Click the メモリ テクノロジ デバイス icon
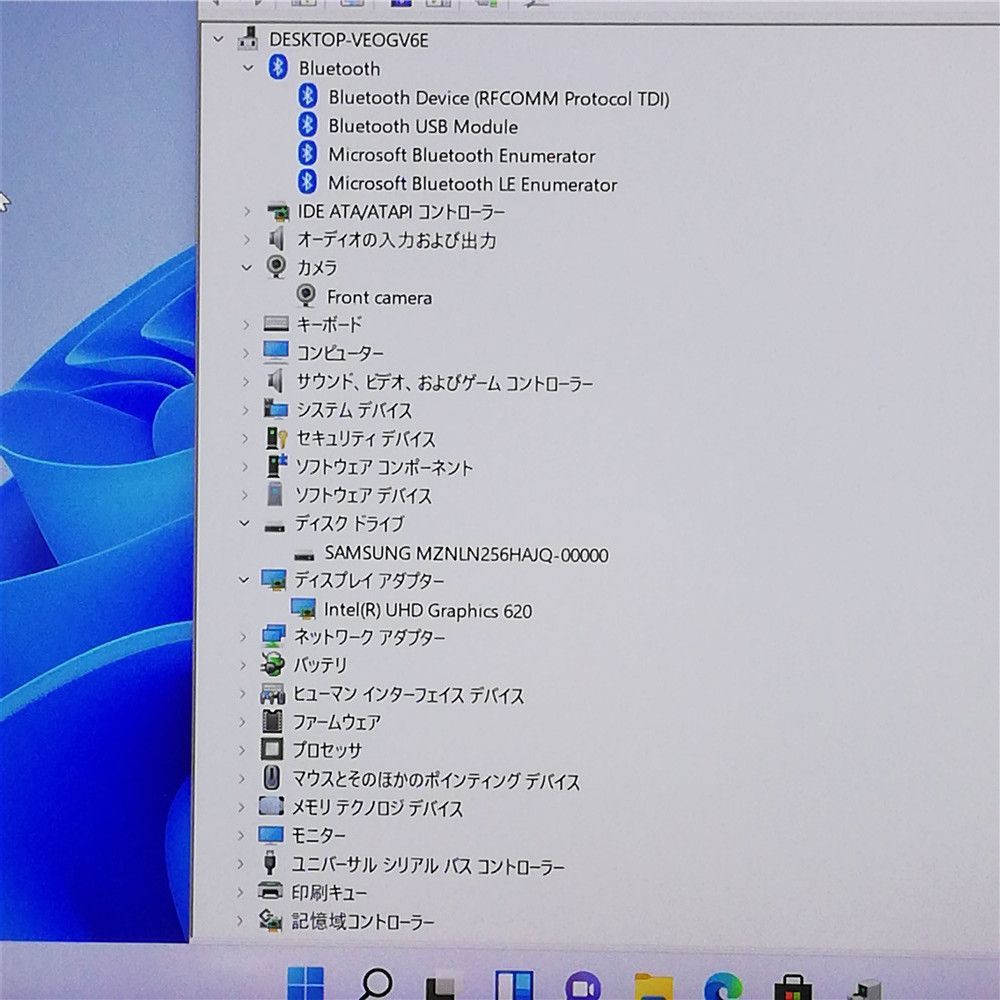This screenshot has height=1000, width=1000. click(270, 805)
